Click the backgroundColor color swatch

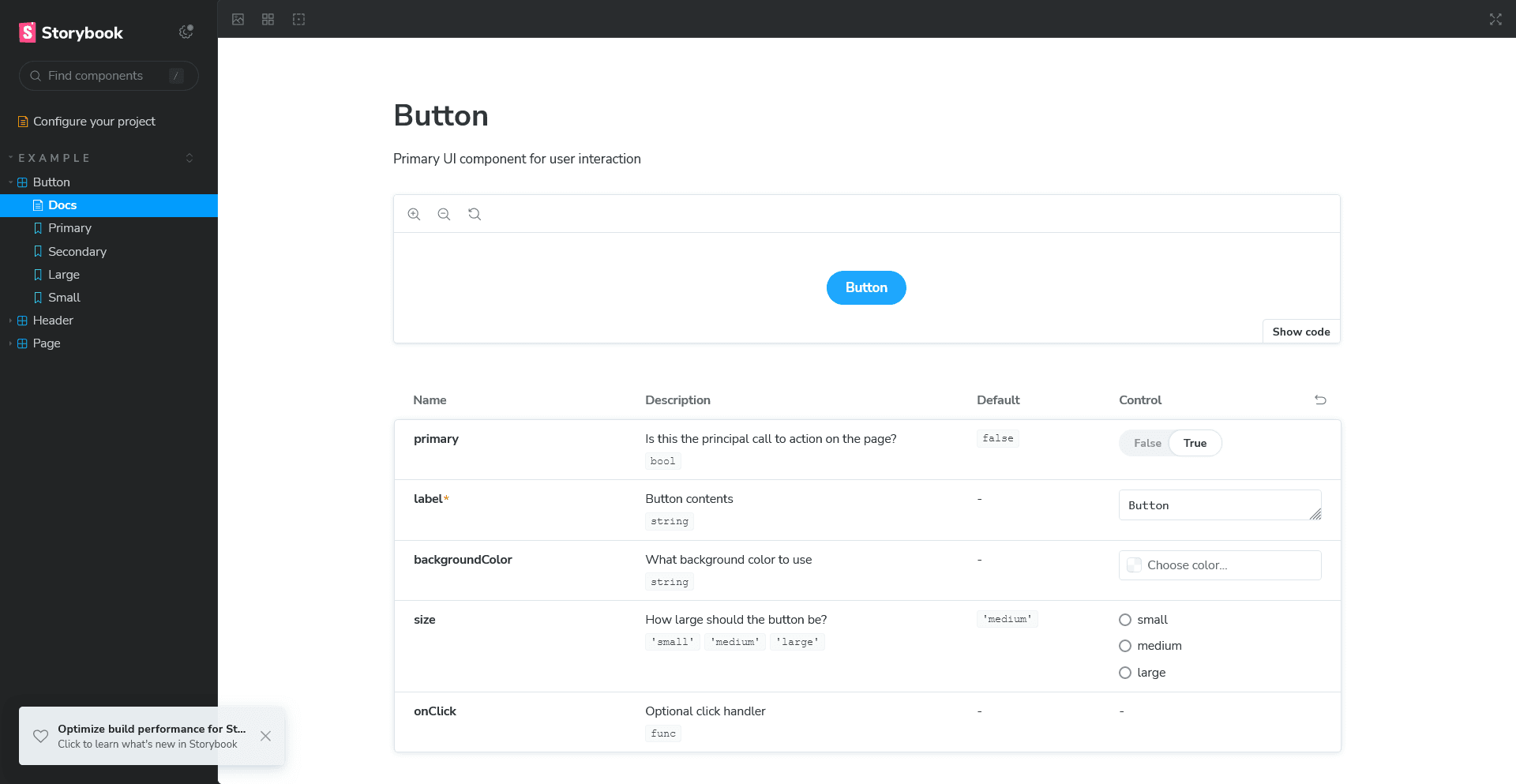point(1134,565)
